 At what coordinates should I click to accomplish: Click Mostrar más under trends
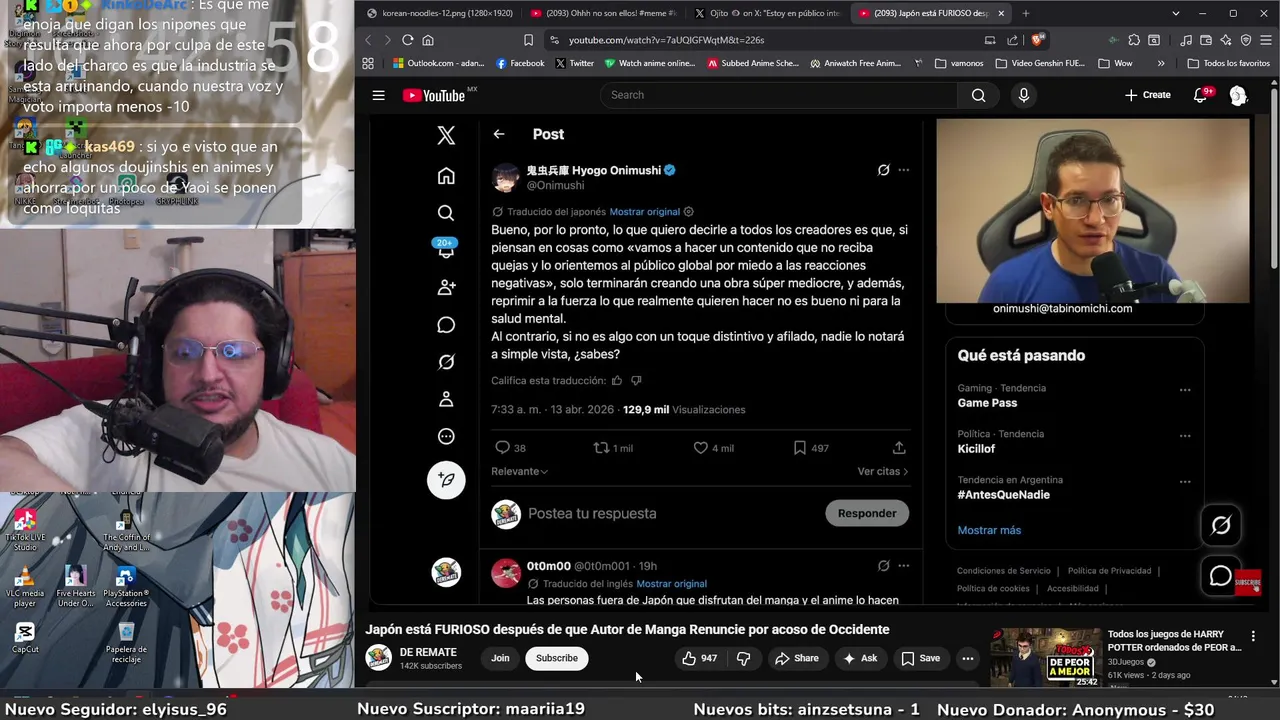(989, 530)
